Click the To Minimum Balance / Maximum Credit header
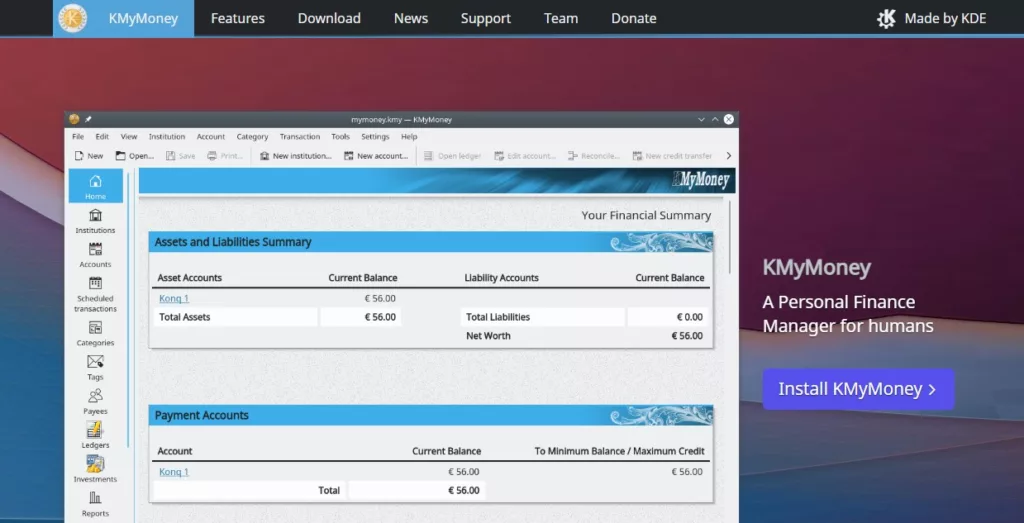 point(619,451)
